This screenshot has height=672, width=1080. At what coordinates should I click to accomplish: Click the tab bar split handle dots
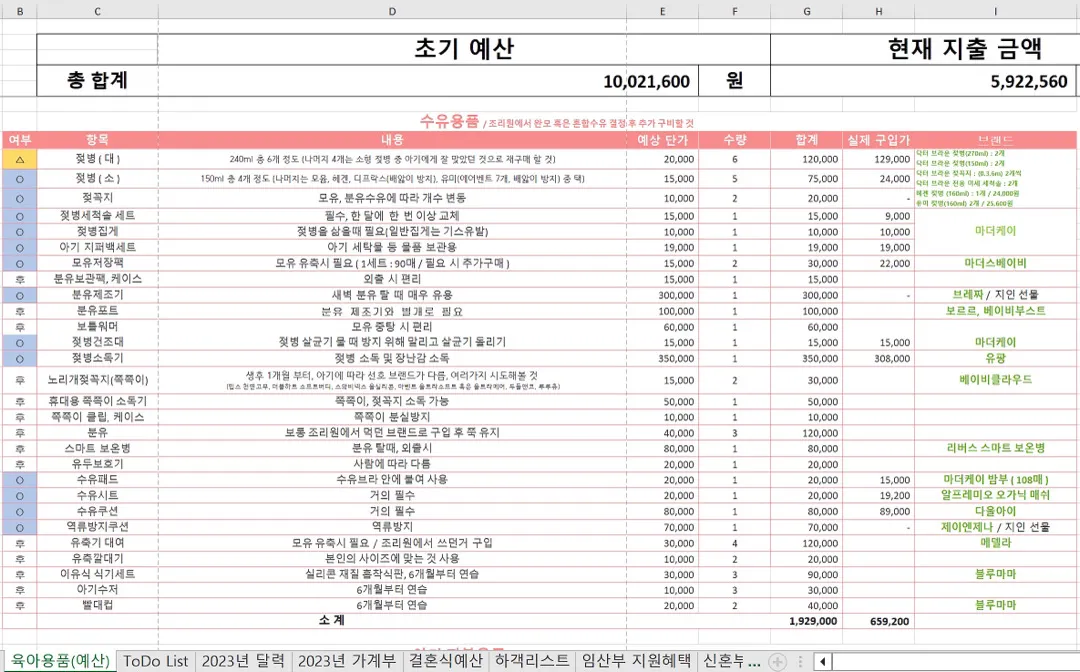tap(800, 662)
